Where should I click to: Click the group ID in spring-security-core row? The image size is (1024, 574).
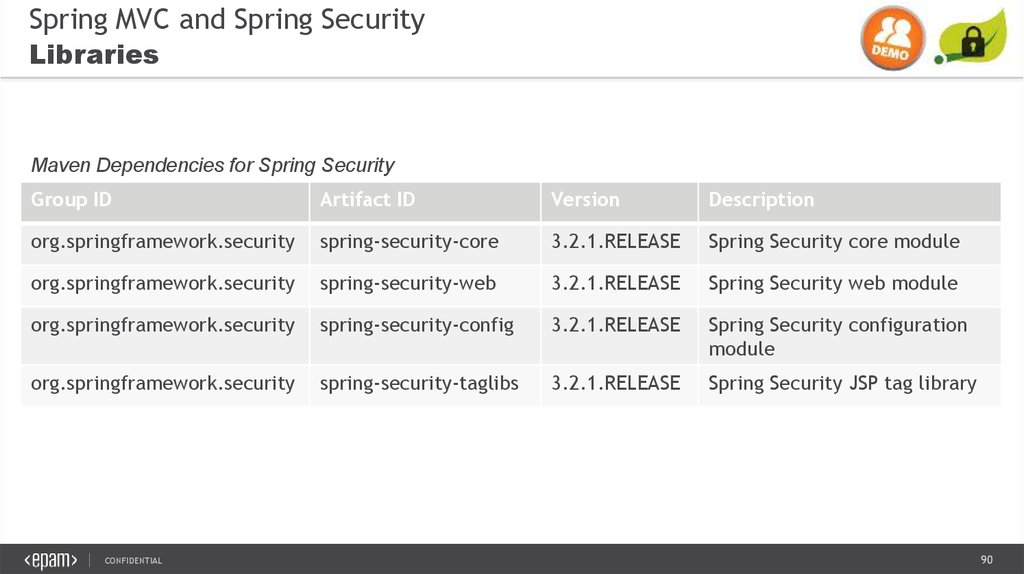[163, 242]
